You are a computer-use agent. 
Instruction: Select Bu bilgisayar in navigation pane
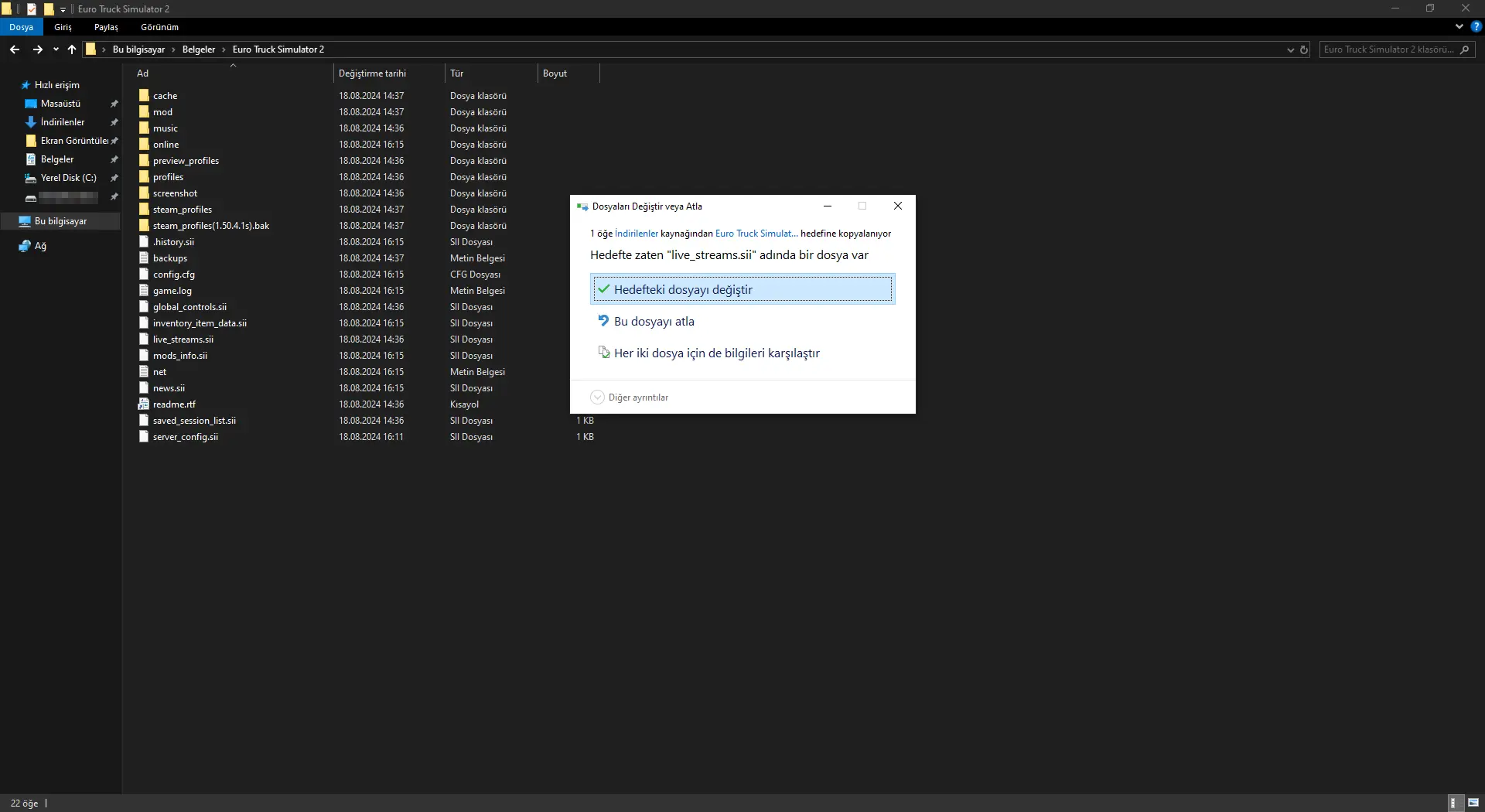point(60,221)
